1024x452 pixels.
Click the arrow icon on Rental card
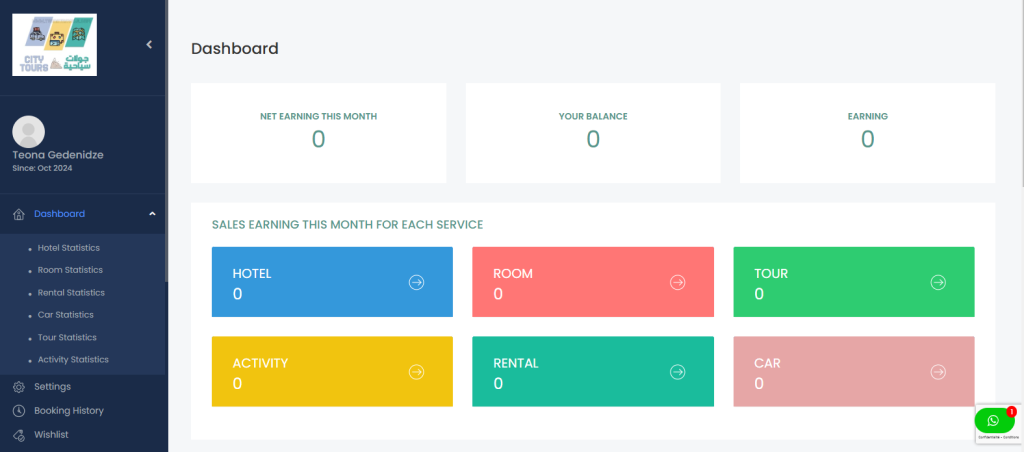tap(677, 372)
